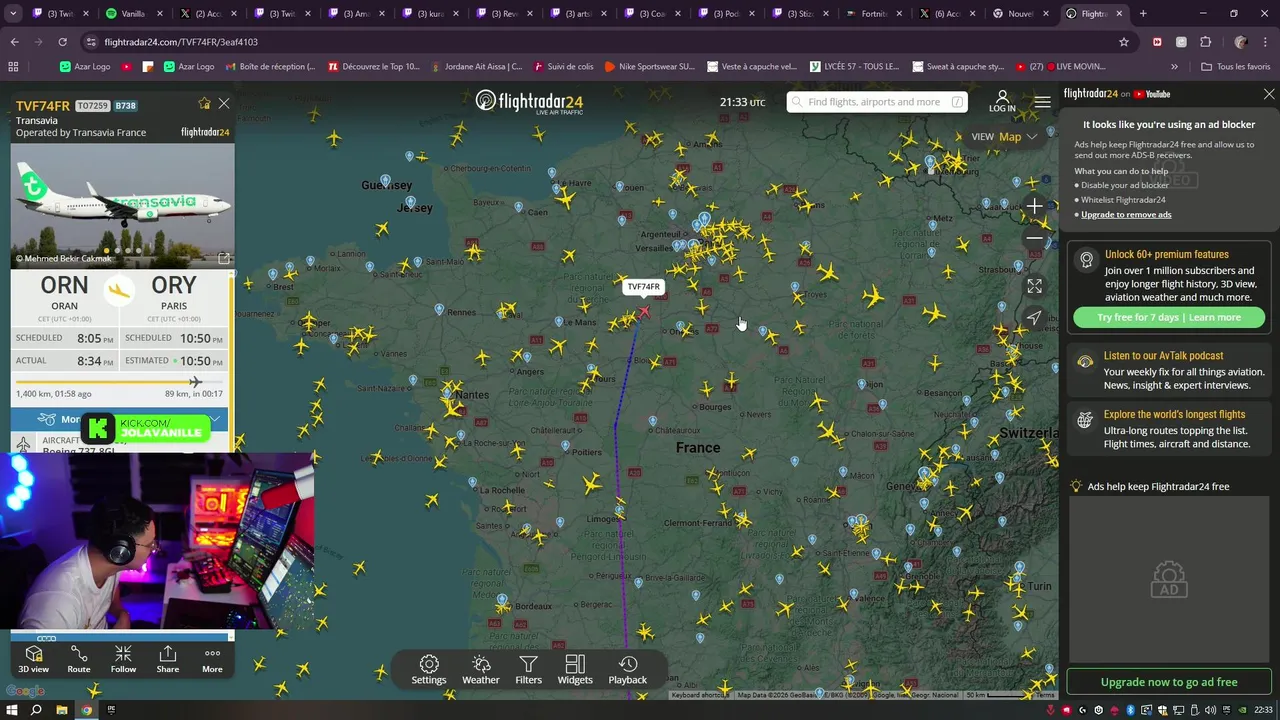
Task: Open the Weather overlay options
Action: pos(480,670)
